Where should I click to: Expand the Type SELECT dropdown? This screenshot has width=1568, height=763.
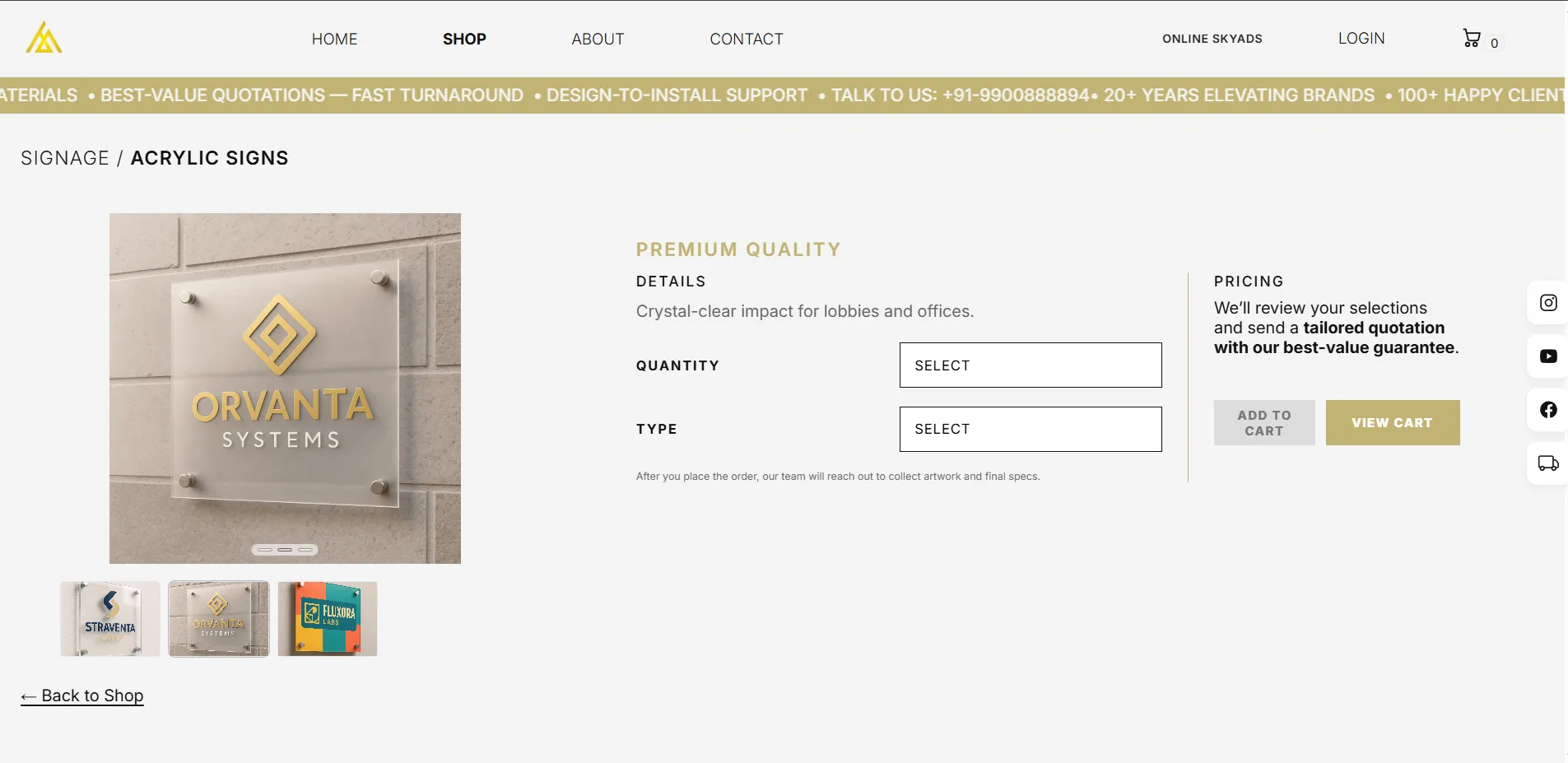[1031, 429]
